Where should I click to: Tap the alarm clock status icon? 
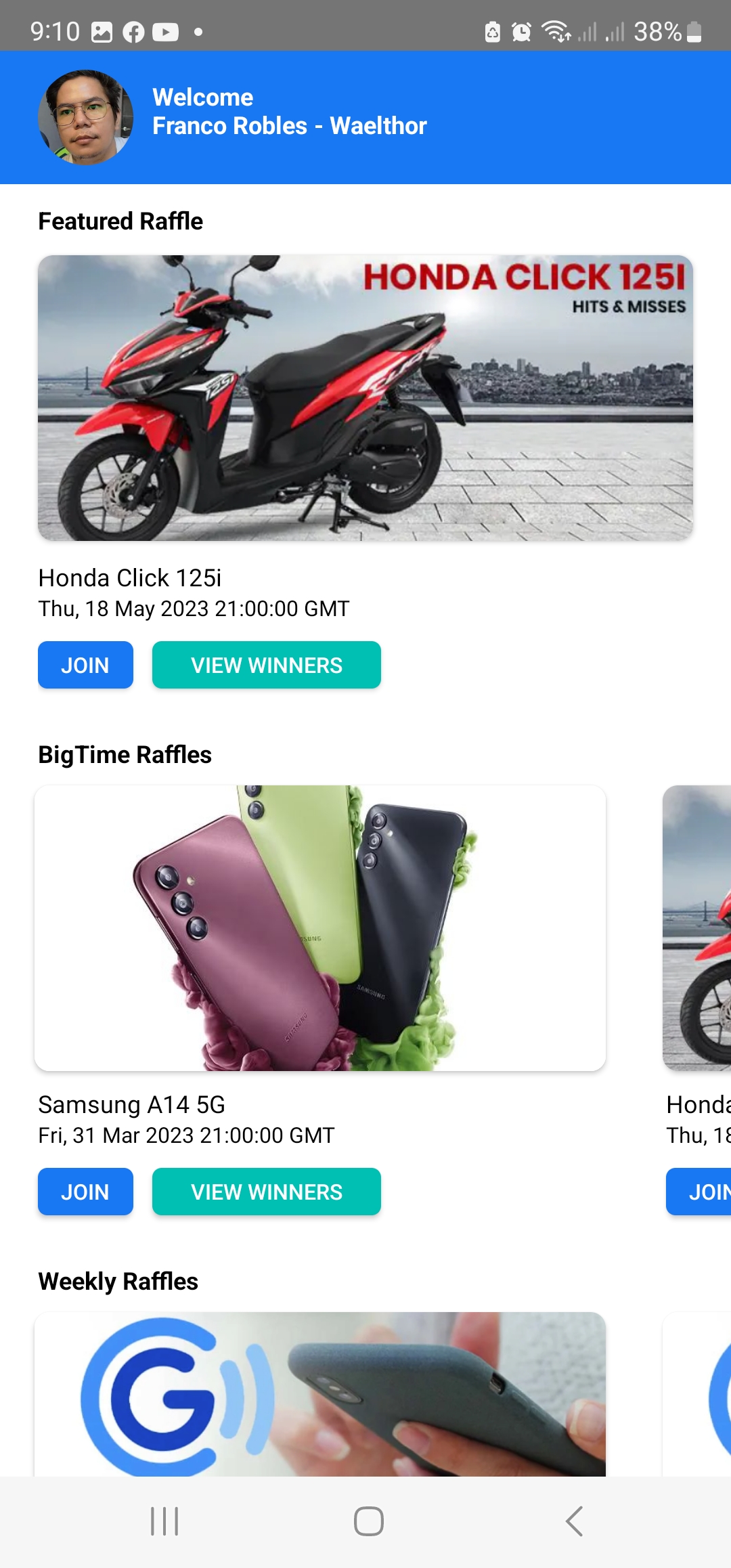pyautogui.click(x=521, y=32)
